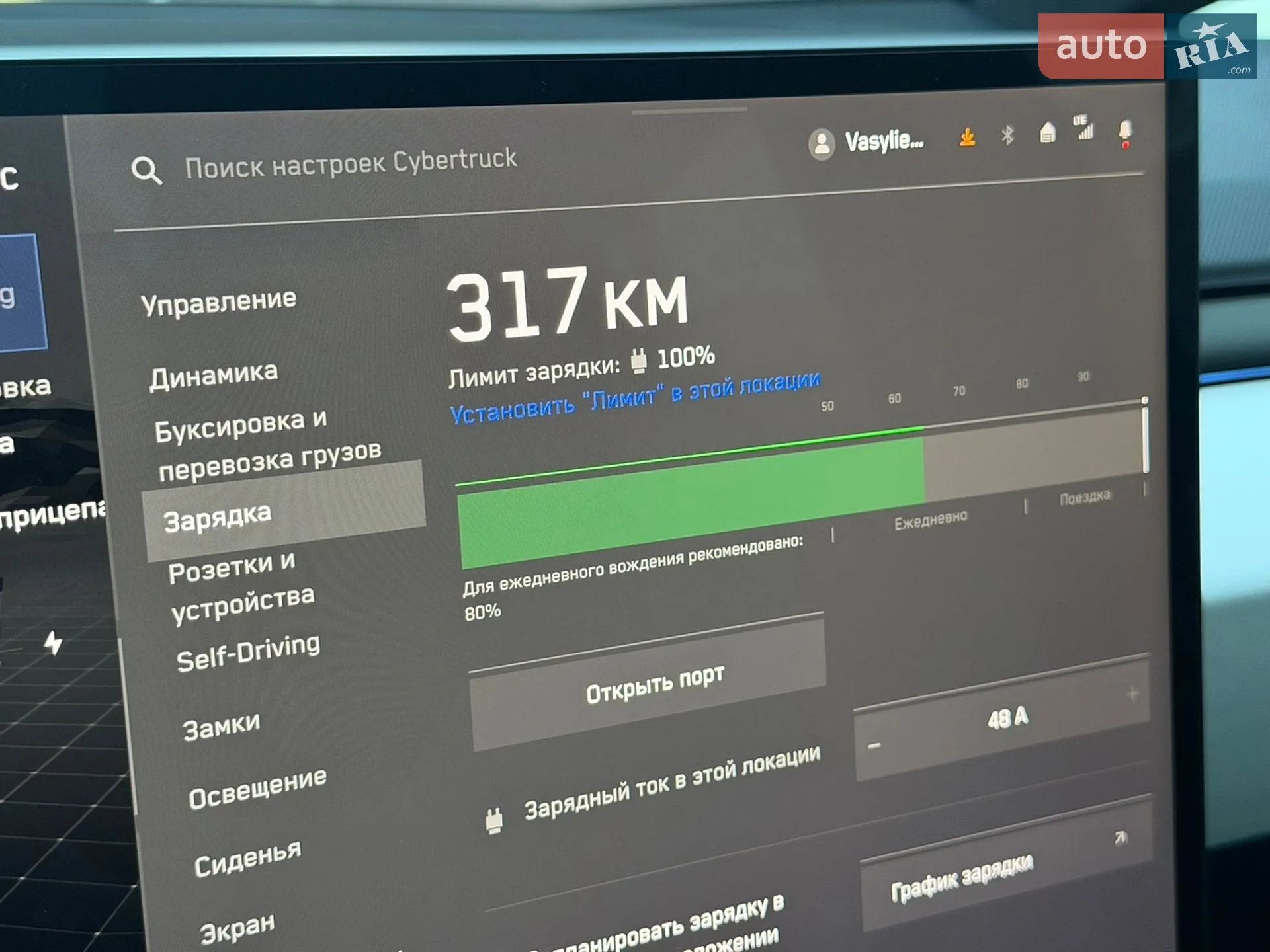Open the Self-Driving settings
1270x952 pixels.
(x=249, y=653)
